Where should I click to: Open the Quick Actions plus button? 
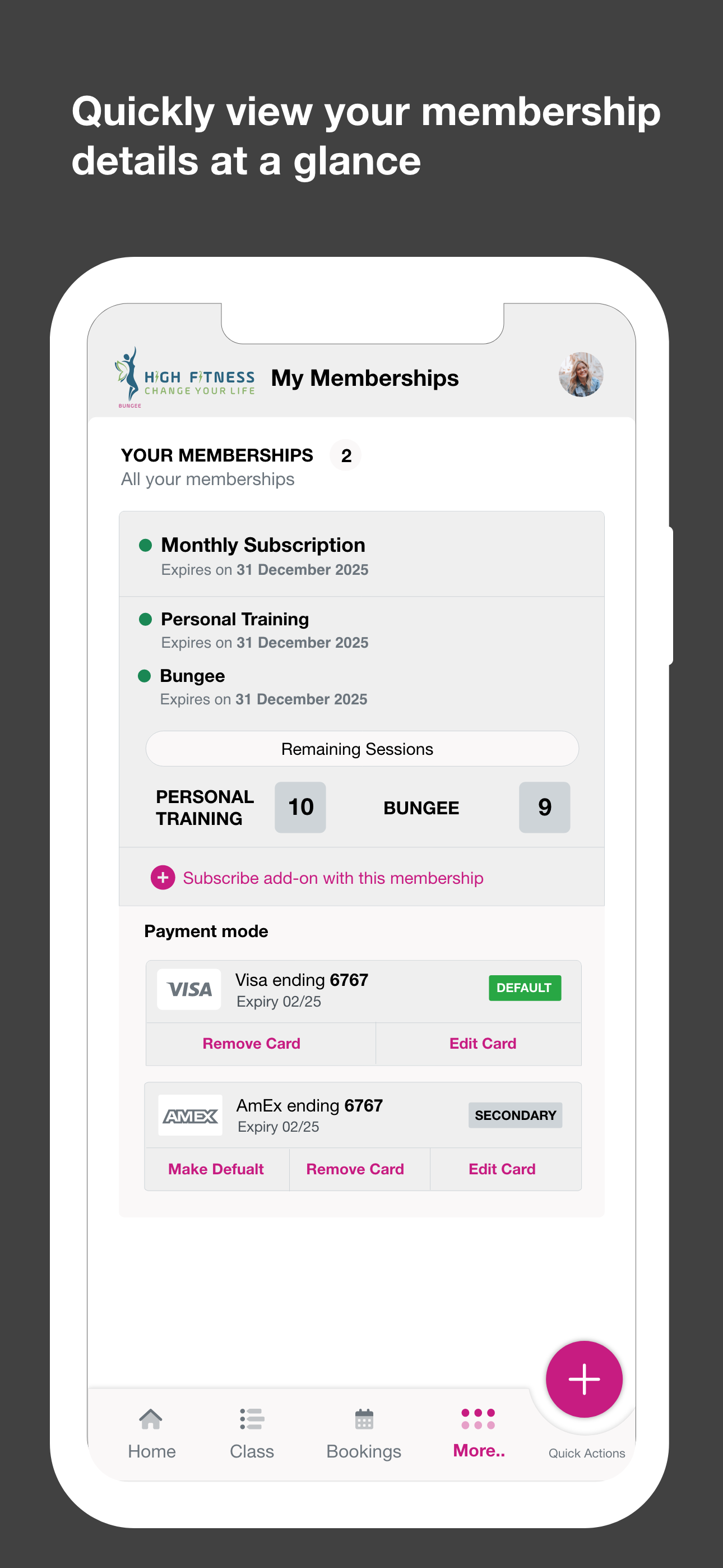tap(583, 1378)
